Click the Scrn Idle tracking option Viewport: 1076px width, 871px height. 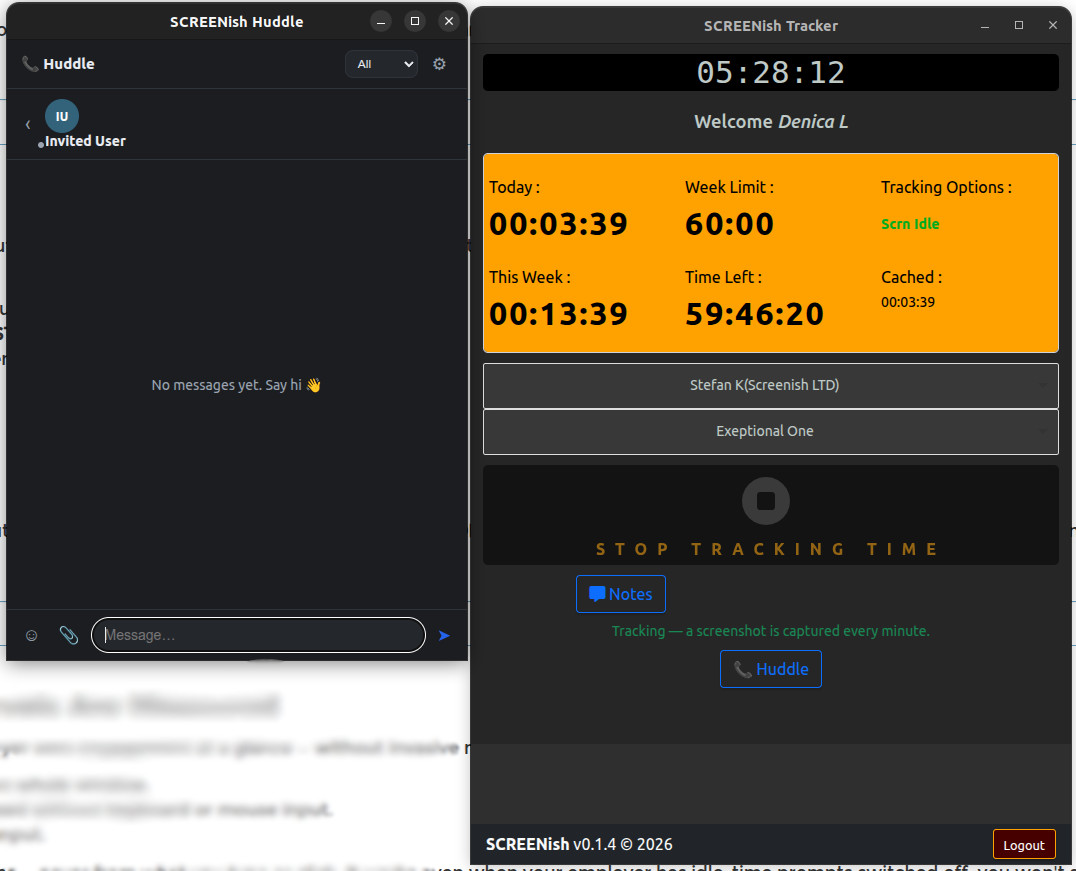[x=910, y=224]
